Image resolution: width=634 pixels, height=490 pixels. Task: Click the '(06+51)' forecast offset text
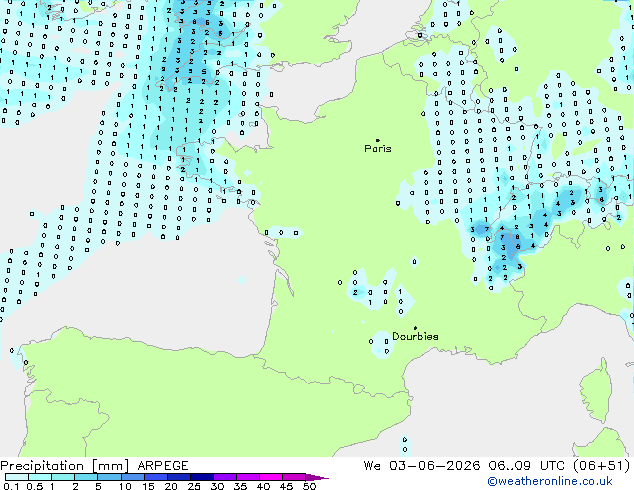[x=602, y=466]
